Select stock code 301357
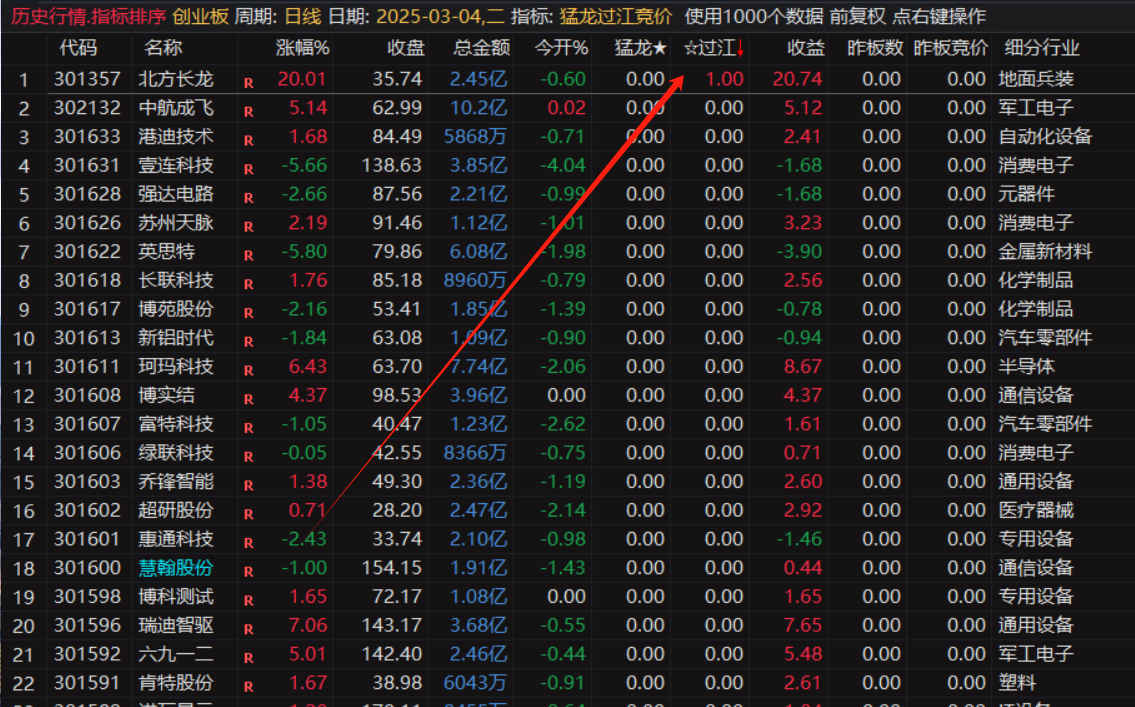 point(87,78)
